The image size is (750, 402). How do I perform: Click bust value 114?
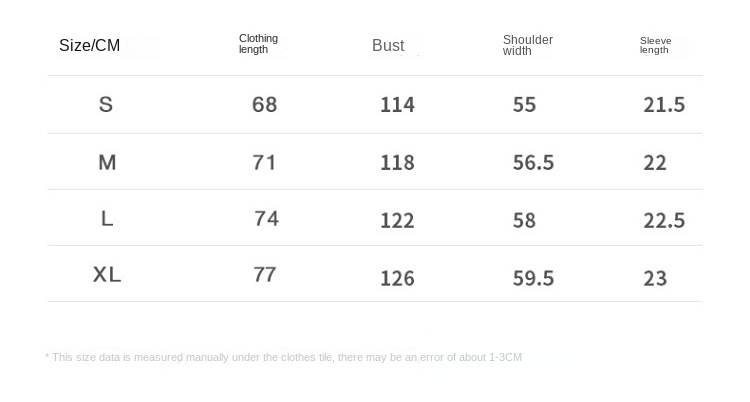coord(397,104)
